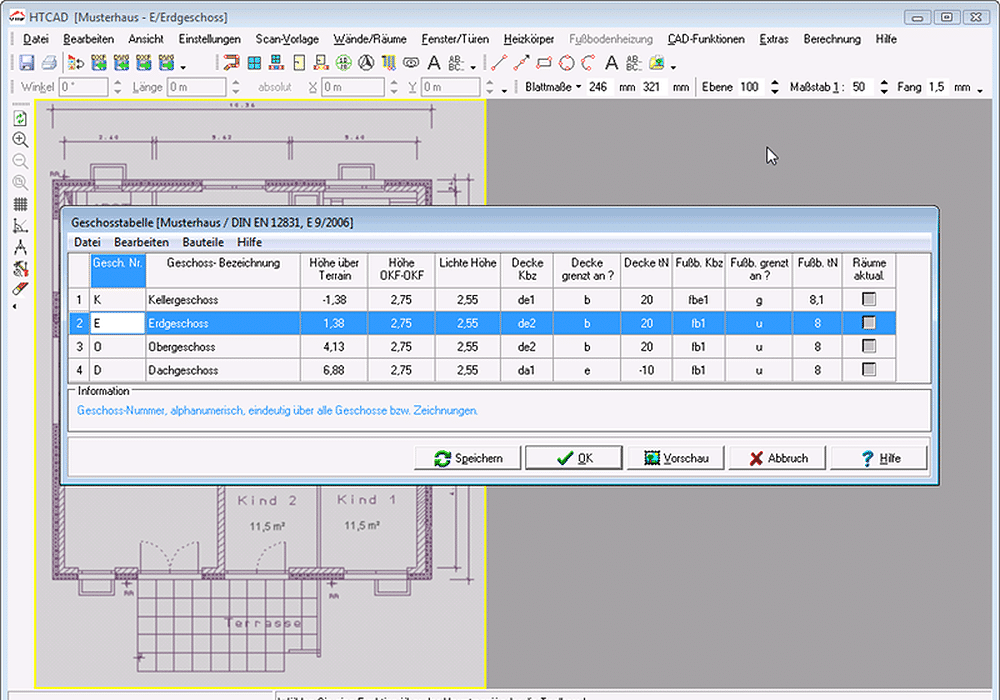
Task: Open the Wände/Räume menu
Action: (370, 39)
